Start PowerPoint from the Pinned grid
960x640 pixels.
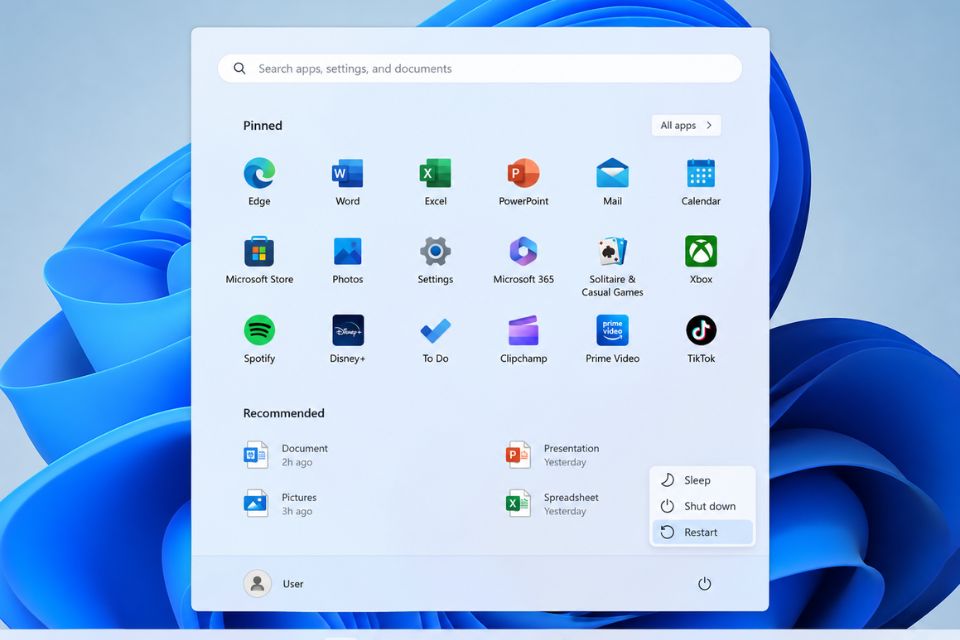point(523,173)
